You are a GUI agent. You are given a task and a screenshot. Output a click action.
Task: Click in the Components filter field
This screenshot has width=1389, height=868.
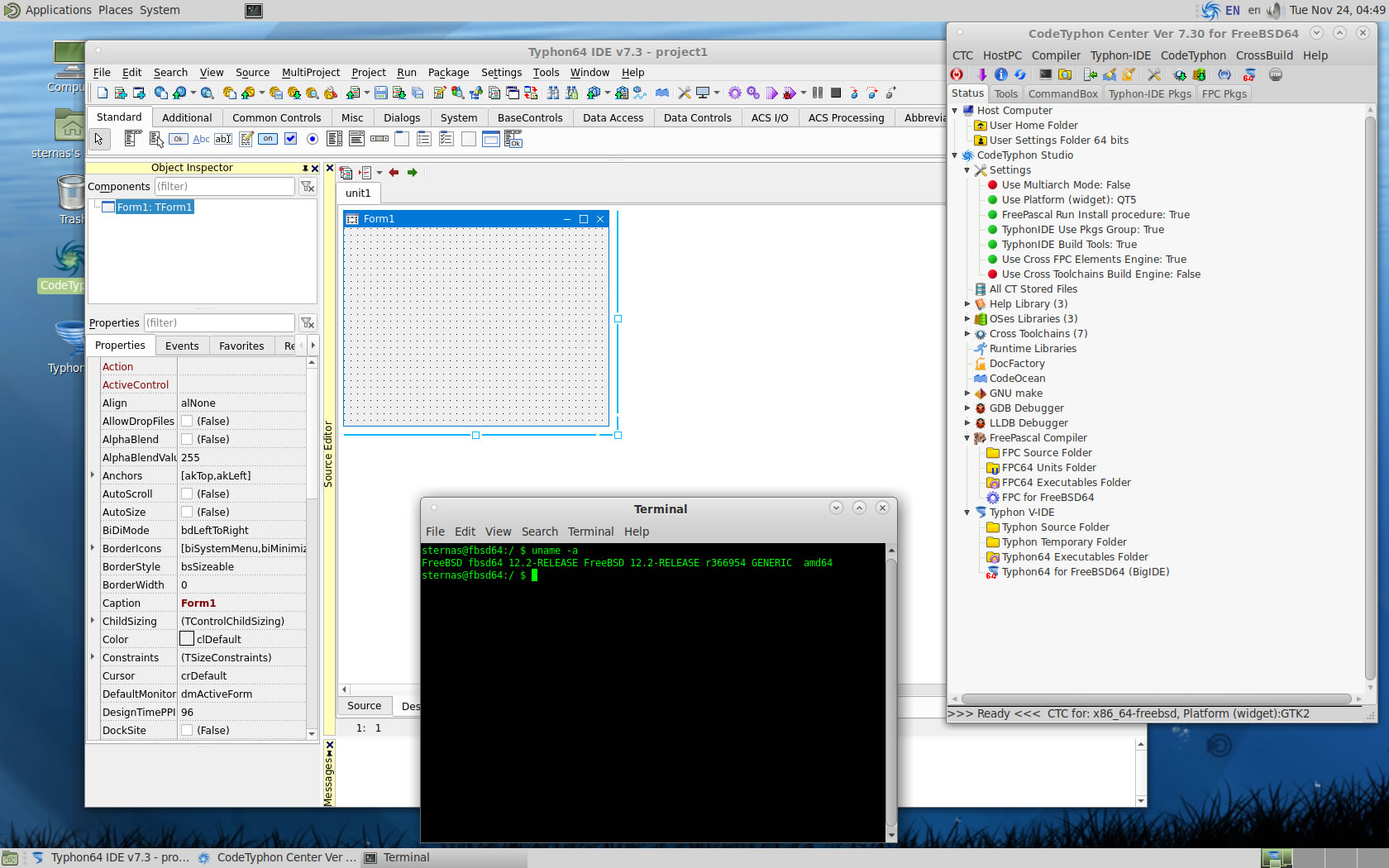(x=224, y=186)
